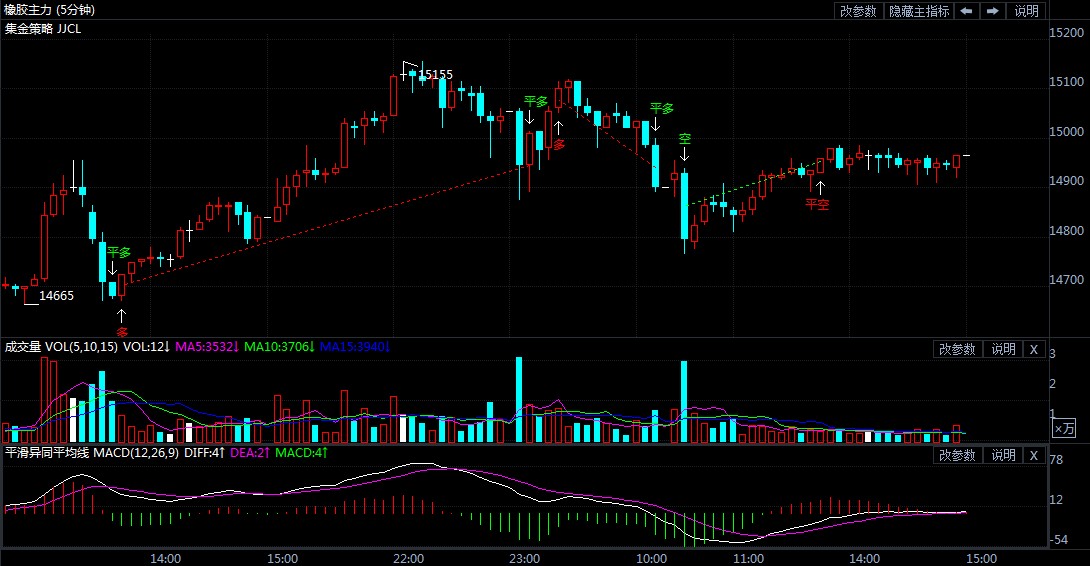The image size is (1090, 566).
Task: Click the 23:00 time axis label
Action: [524, 558]
